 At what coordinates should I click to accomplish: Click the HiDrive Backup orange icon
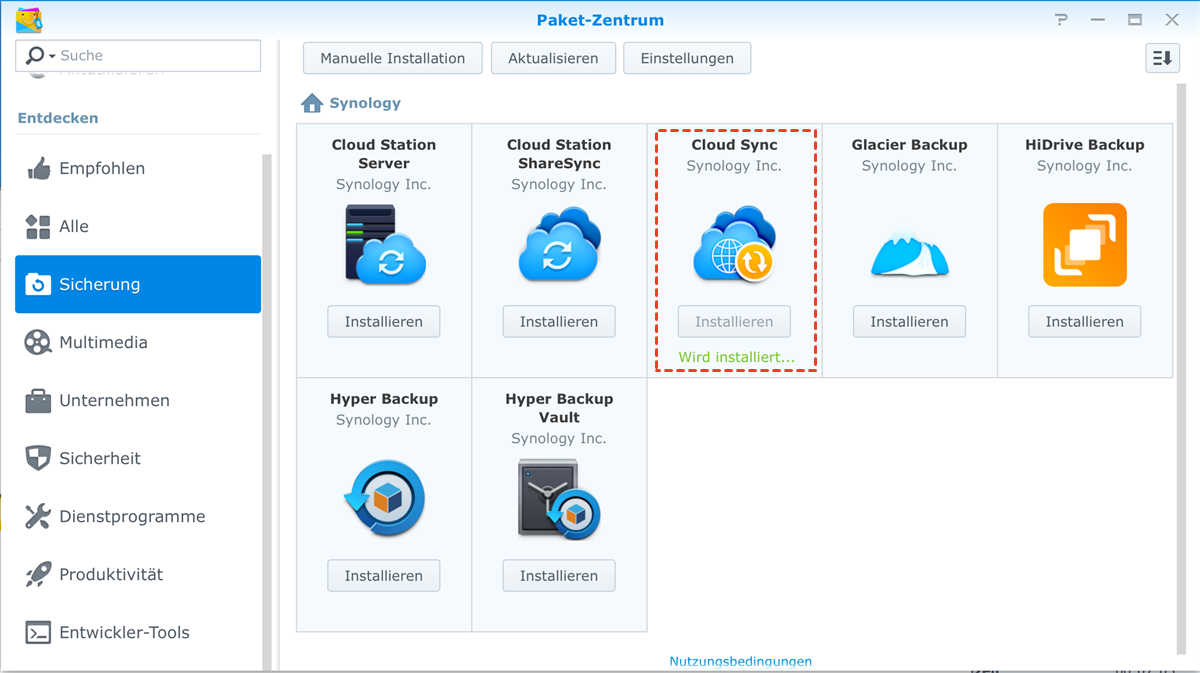[1084, 244]
